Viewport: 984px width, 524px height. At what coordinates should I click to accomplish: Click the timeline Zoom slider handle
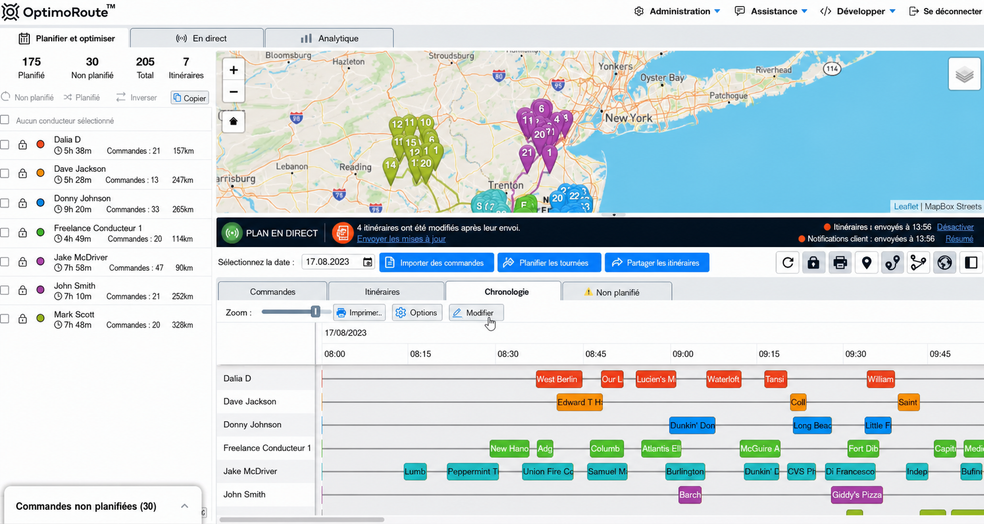[316, 312]
